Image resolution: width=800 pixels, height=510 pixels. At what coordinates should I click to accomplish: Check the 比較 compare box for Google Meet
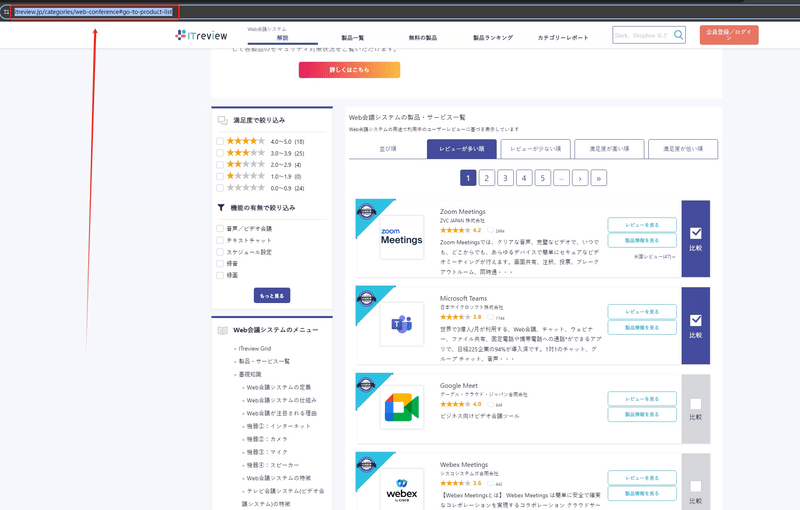(x=695, y=404)
